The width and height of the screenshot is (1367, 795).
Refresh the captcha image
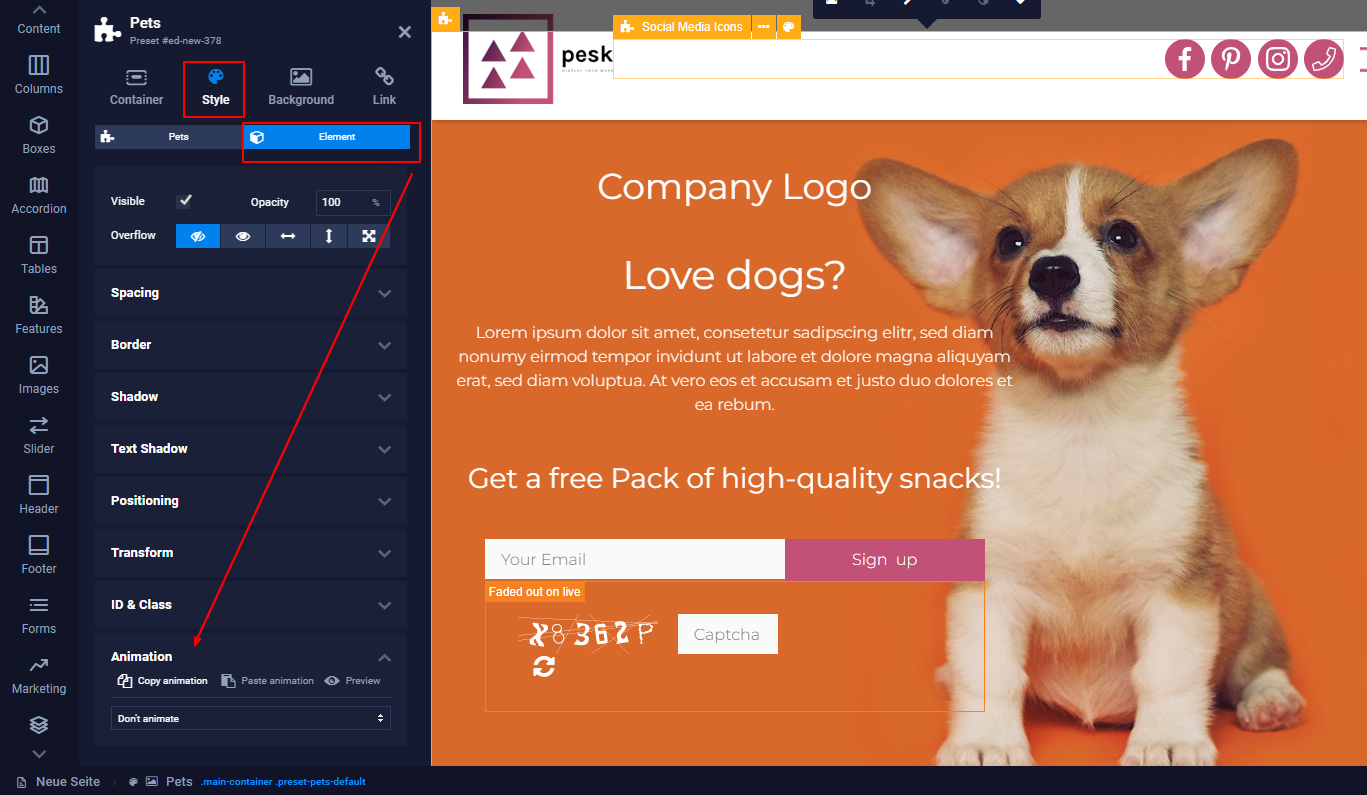[x=543, y=667]
